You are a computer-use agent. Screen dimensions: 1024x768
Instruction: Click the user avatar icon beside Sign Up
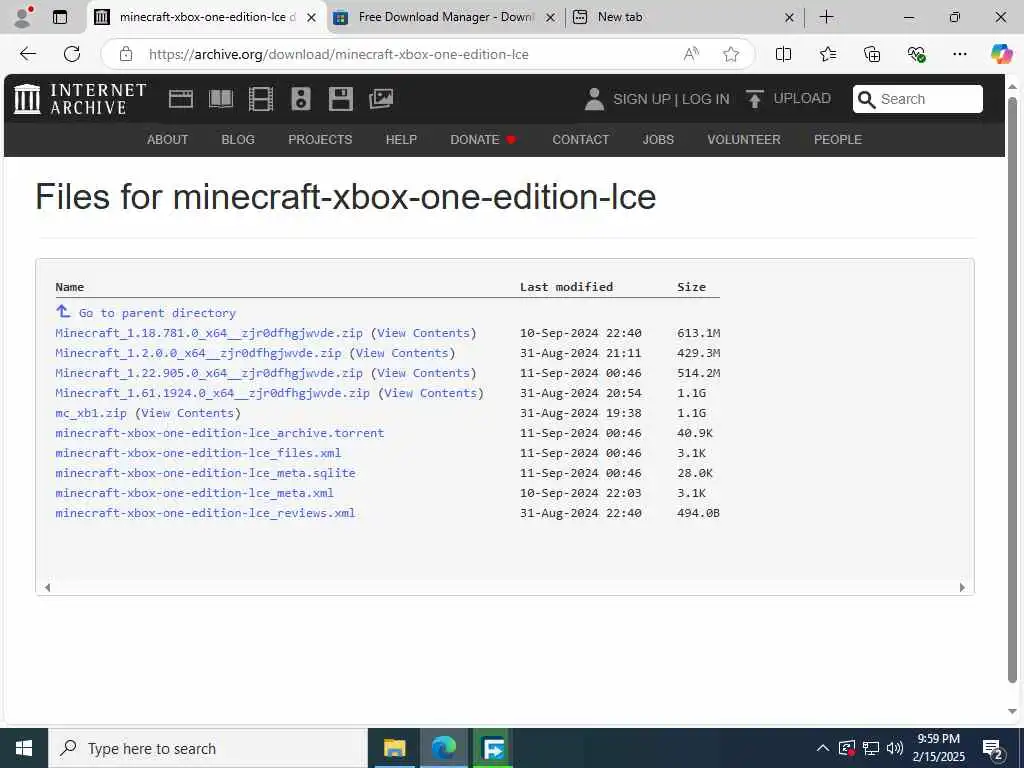(594, 99)
